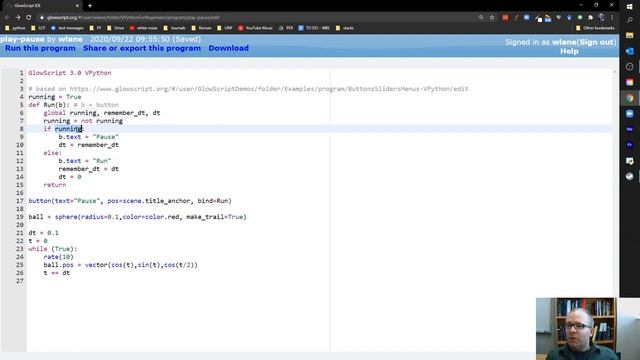Open Adobe Media Encoder from taskbar
This screenshot has height=360, width=640.
[629, 129]
